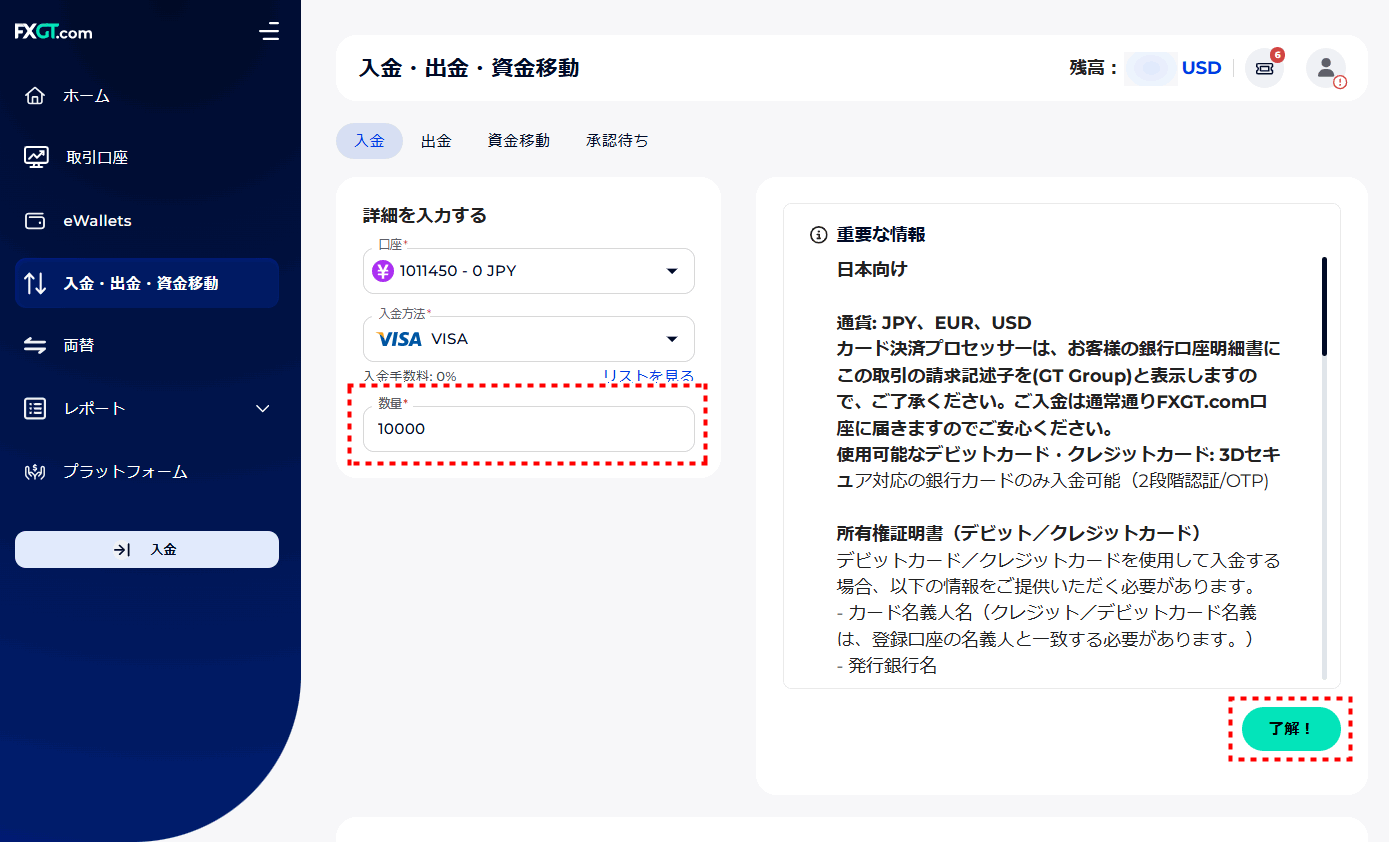1389x842 pixels.
Task: Select the 入金 tab
Action: (369, 141)
